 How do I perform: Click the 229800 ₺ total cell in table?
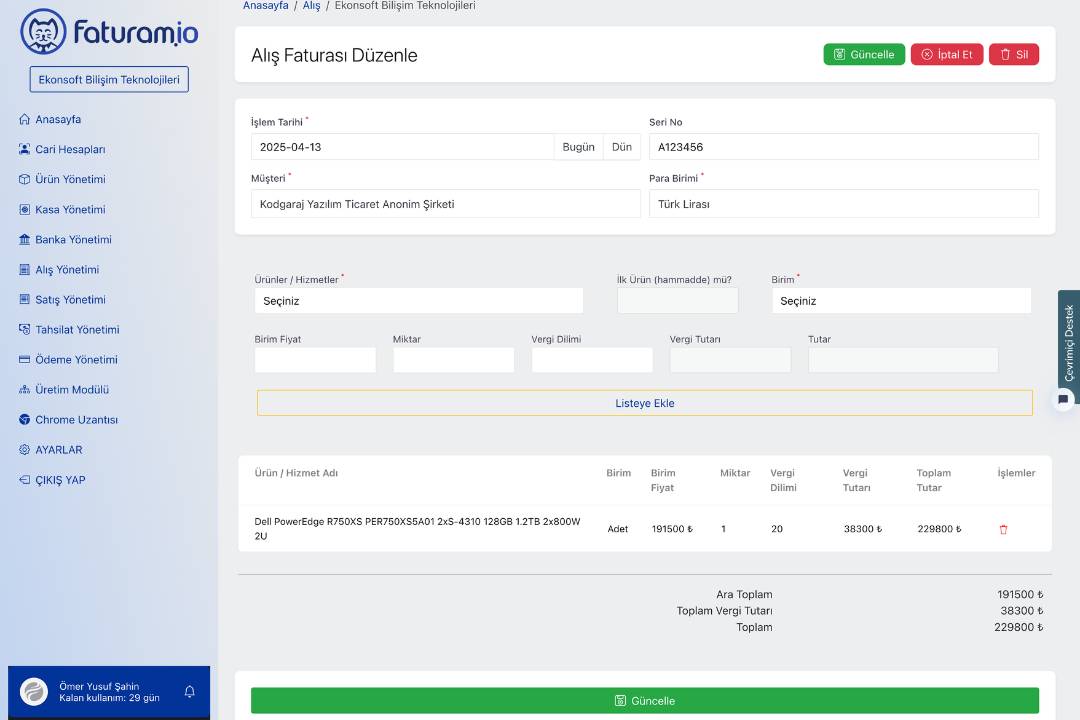(x=939, y=528)
